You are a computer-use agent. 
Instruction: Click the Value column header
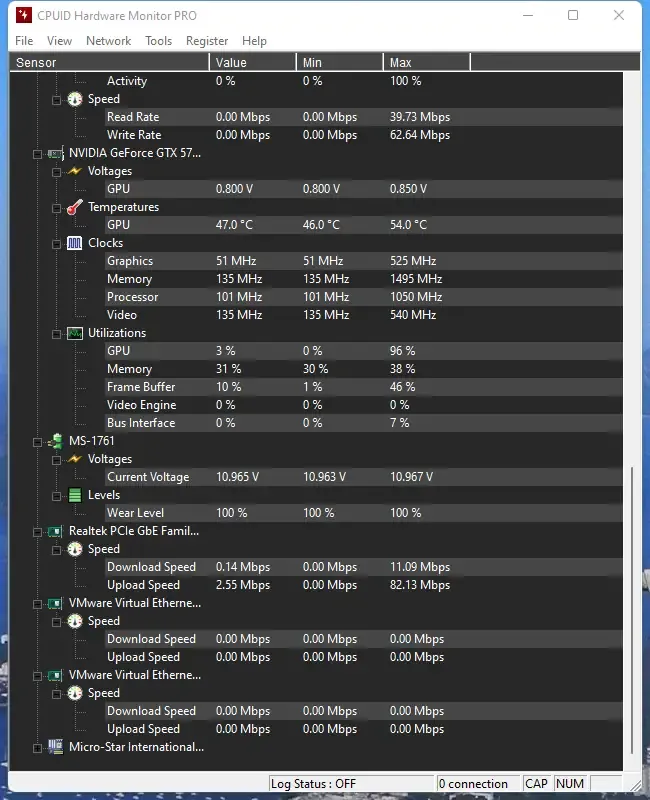click(x=253, y=62)
